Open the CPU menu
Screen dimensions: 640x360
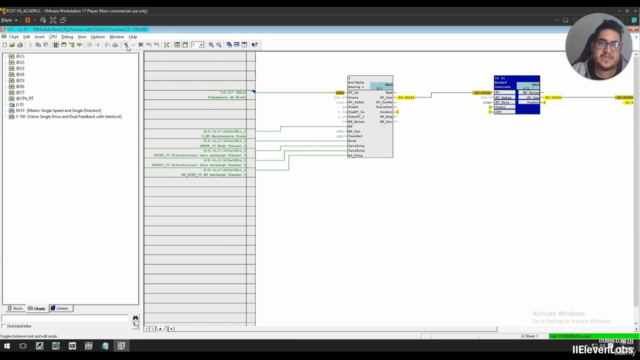pos(53,37)
